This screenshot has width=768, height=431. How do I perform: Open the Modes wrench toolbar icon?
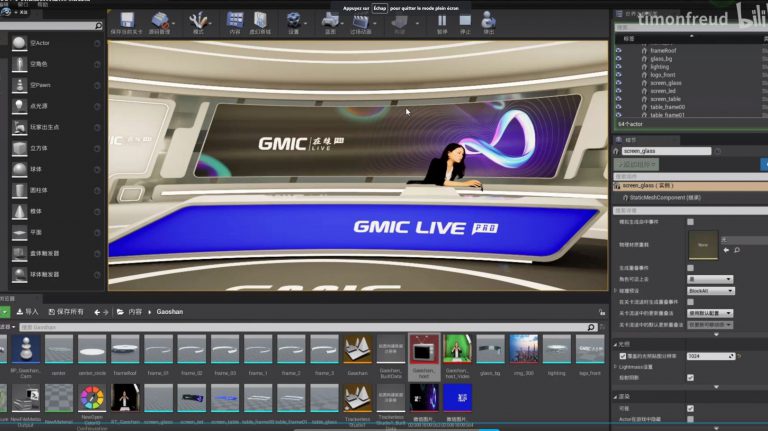[x=198, y=20]
